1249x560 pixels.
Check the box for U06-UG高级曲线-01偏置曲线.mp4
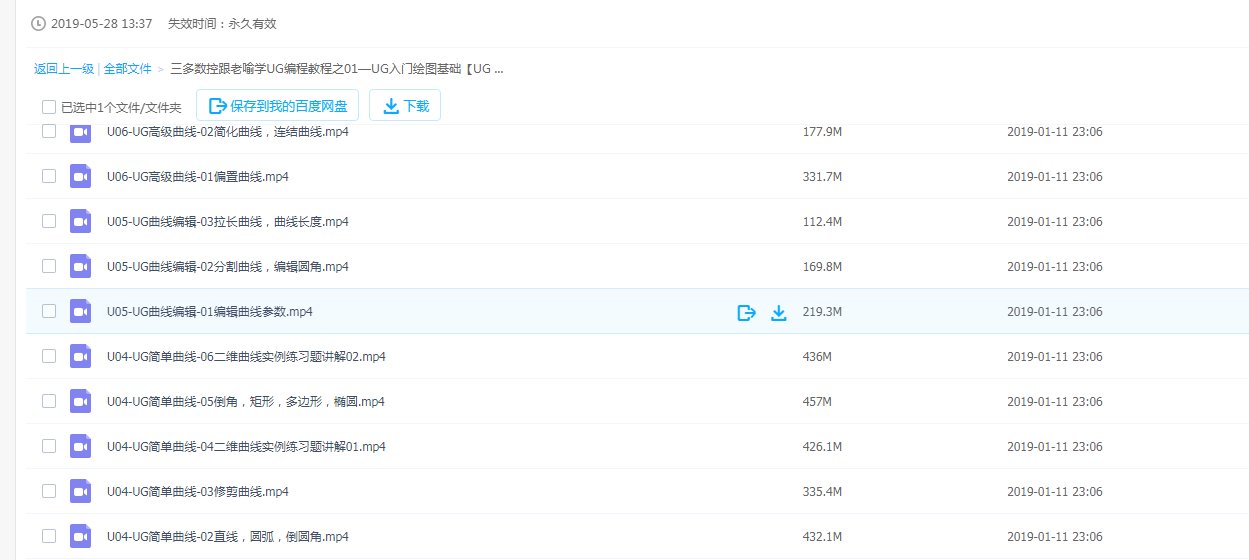(48, 176)
